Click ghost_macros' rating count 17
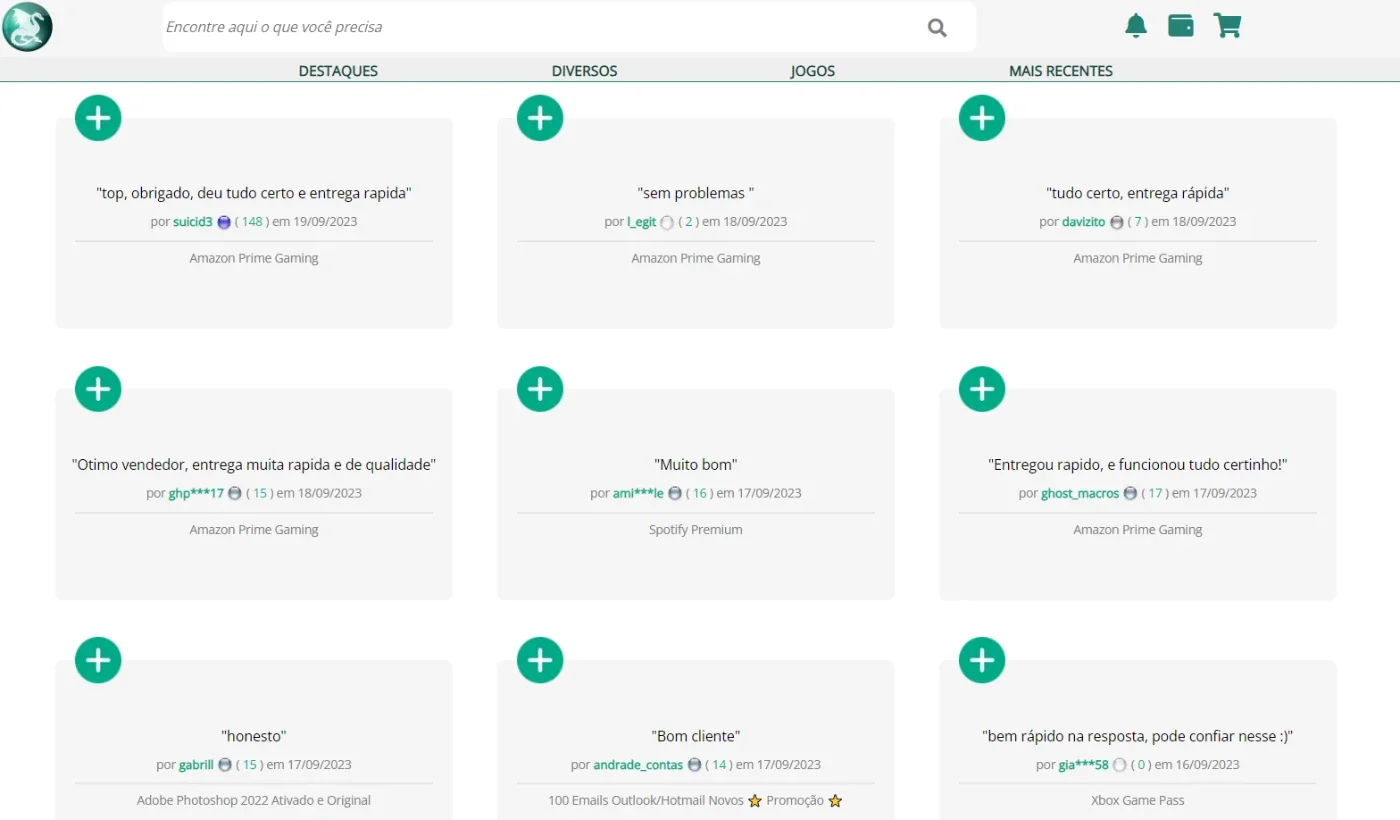 [x=1155, y=493]
